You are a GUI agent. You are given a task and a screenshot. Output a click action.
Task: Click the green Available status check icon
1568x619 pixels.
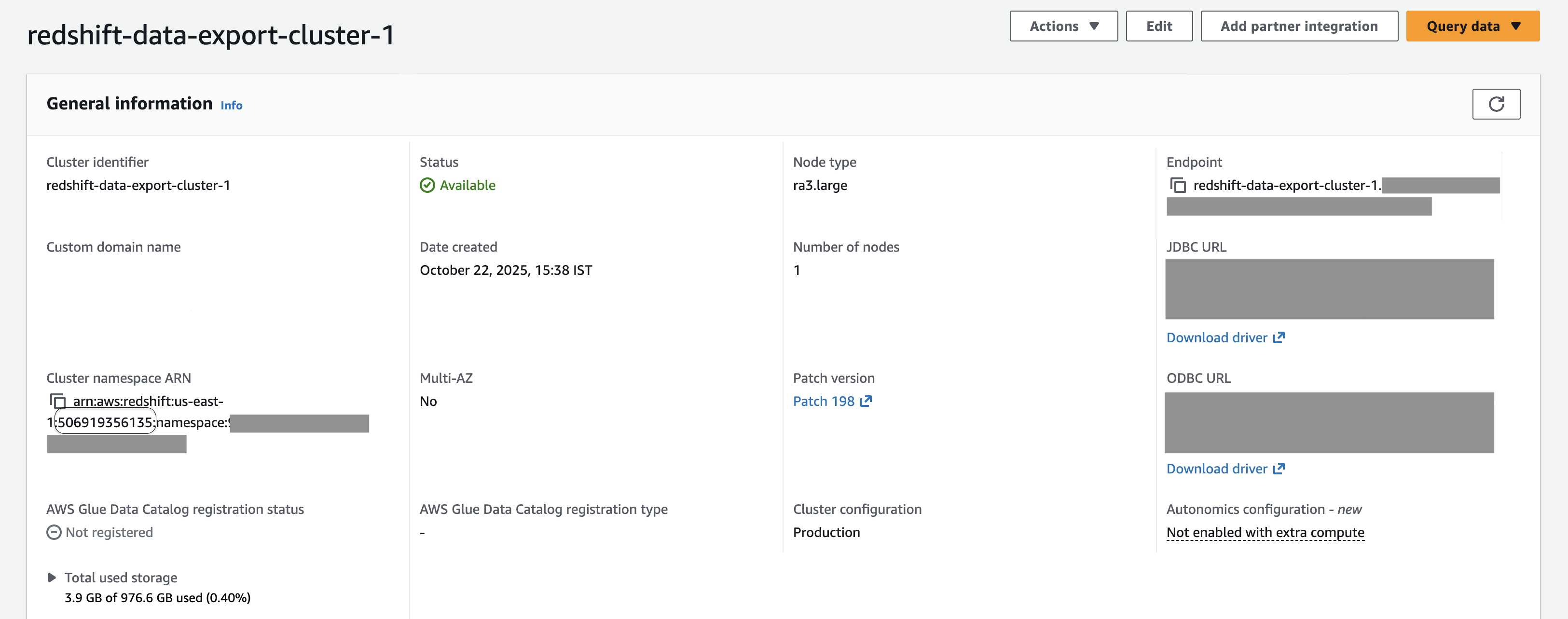click(x=427, y=185)
